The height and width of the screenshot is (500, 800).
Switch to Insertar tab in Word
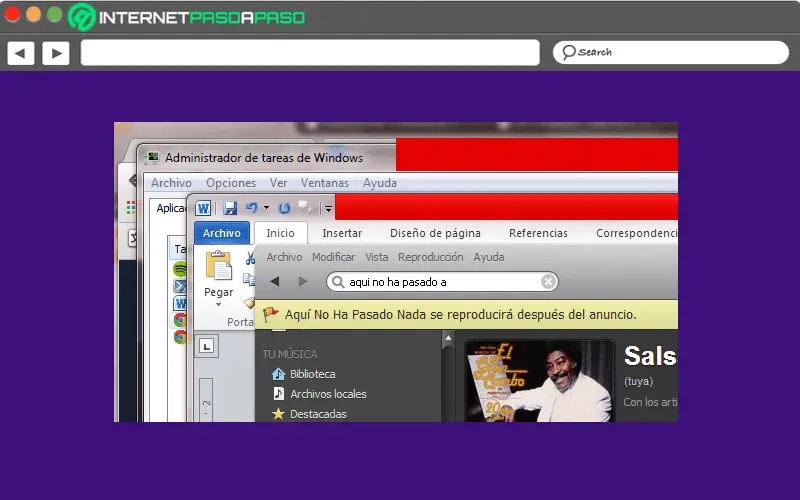tap(342, 233)
